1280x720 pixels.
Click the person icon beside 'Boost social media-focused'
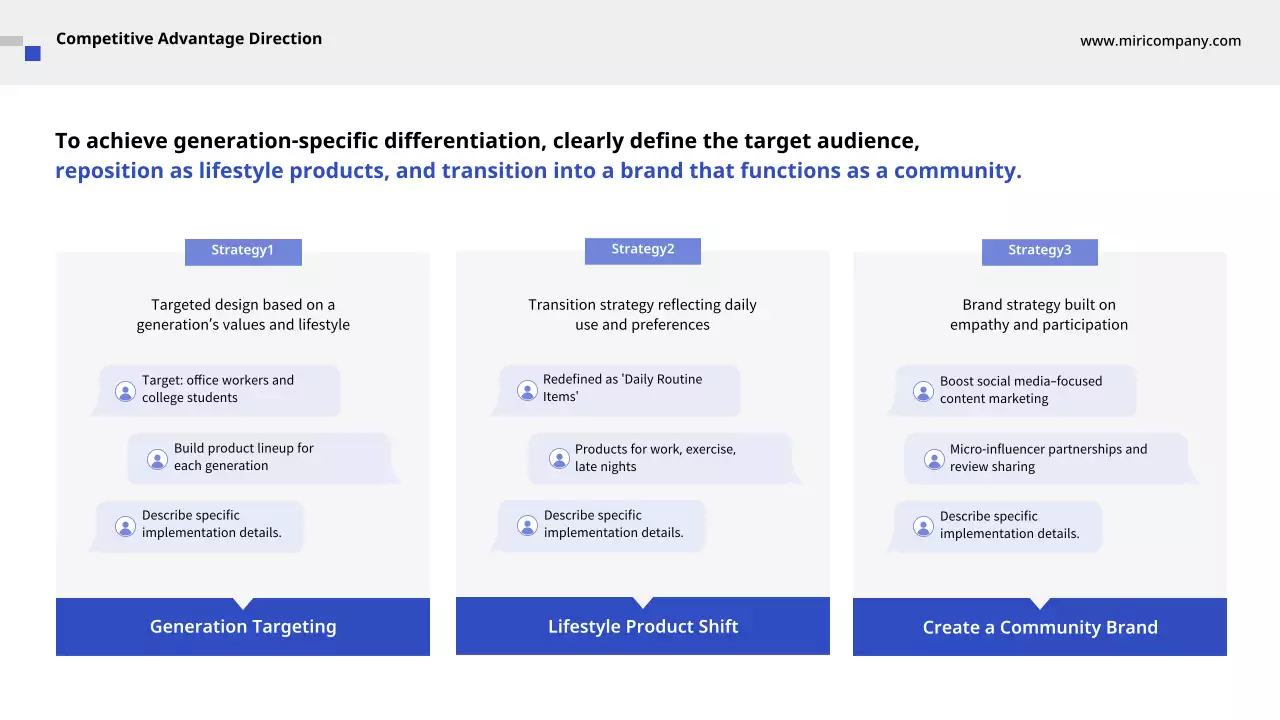pos(923,391)
